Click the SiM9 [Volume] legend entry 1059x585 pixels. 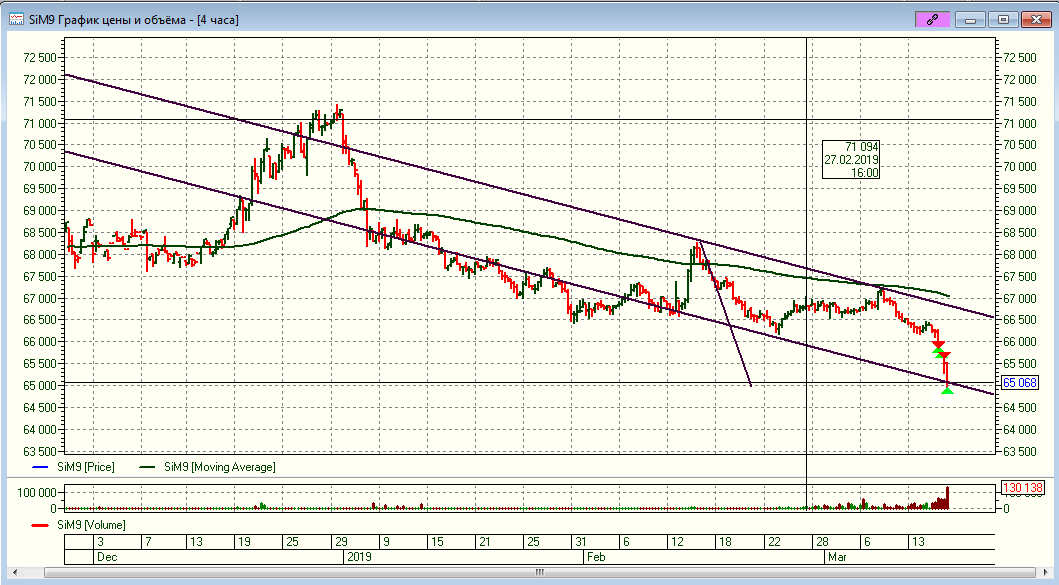pyautogui.click(x=91, y=524)
